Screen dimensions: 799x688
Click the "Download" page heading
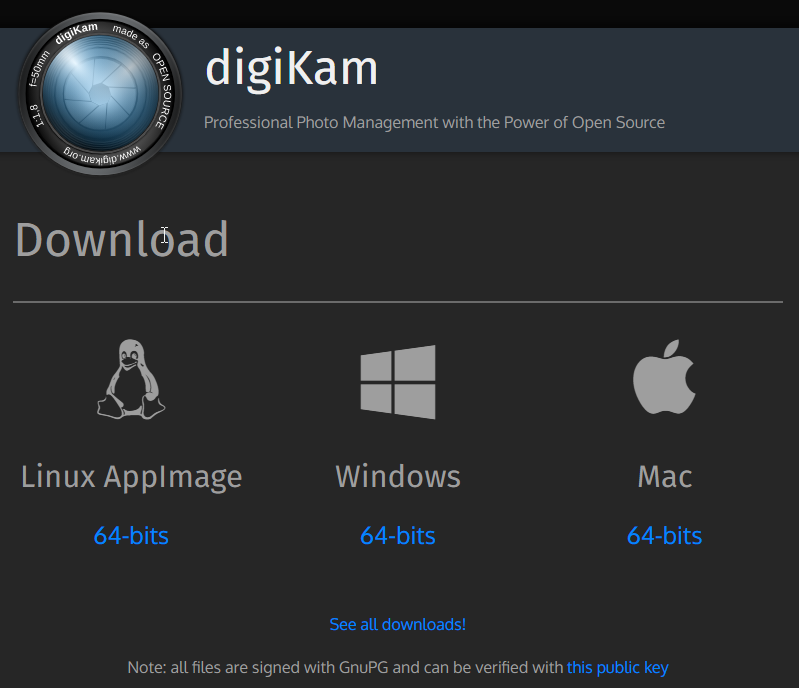point(122,240)
